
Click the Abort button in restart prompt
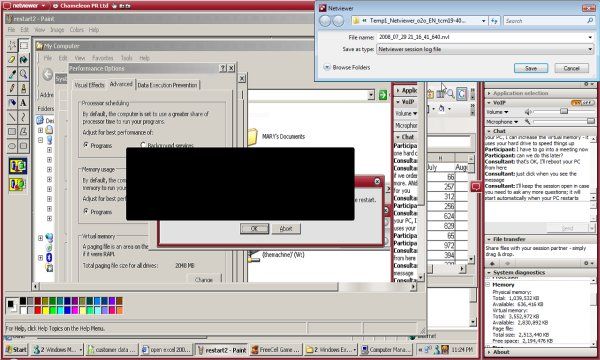tap(286, 228)
